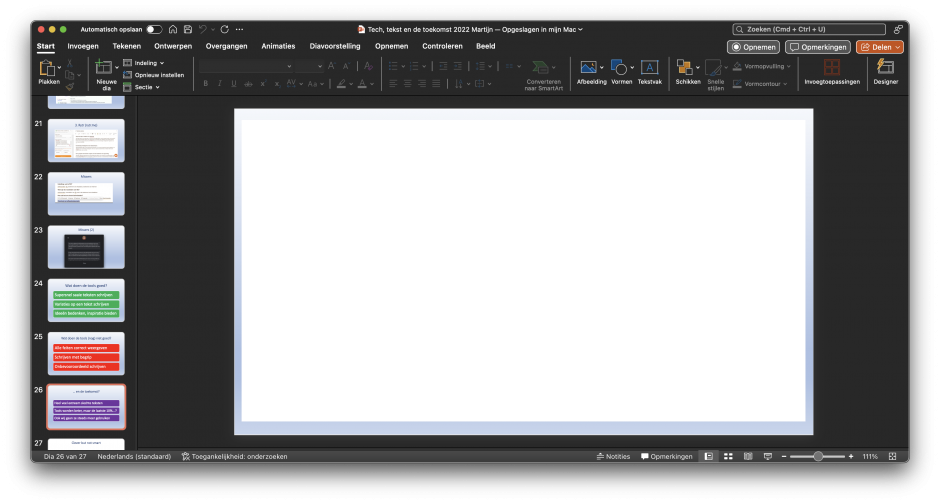The width and height of the screenshot is (940, 503).
Task: Increase font size with larger A
Action: [x=332, y=66]
